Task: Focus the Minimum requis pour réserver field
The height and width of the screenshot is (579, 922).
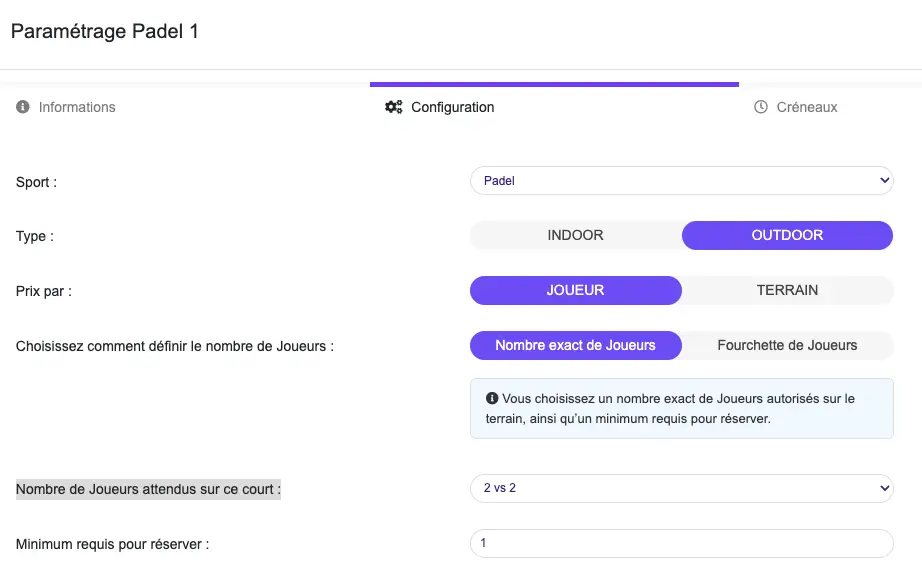Action: [681, 543]
